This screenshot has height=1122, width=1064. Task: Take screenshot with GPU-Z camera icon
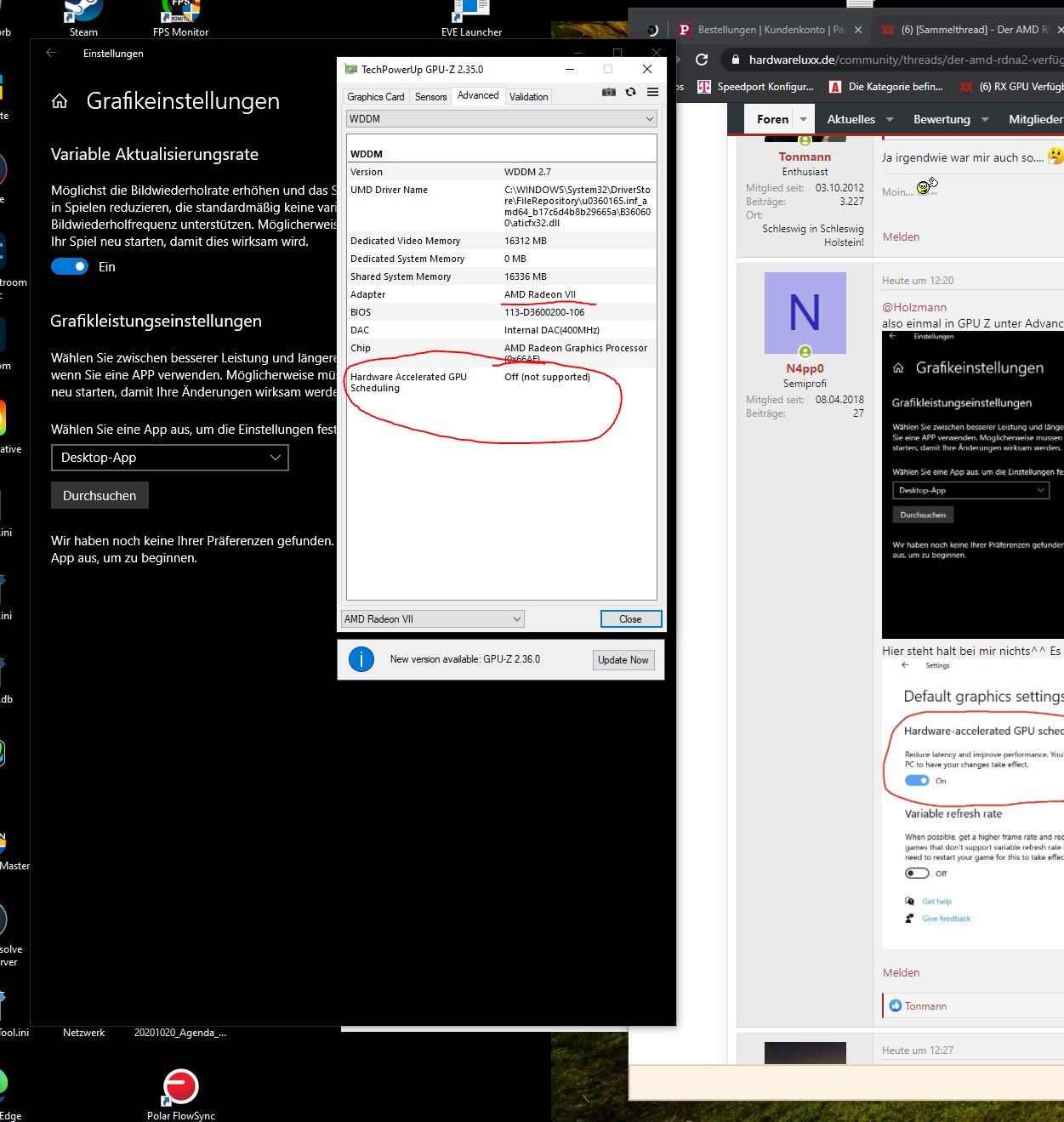coord(609,92)
